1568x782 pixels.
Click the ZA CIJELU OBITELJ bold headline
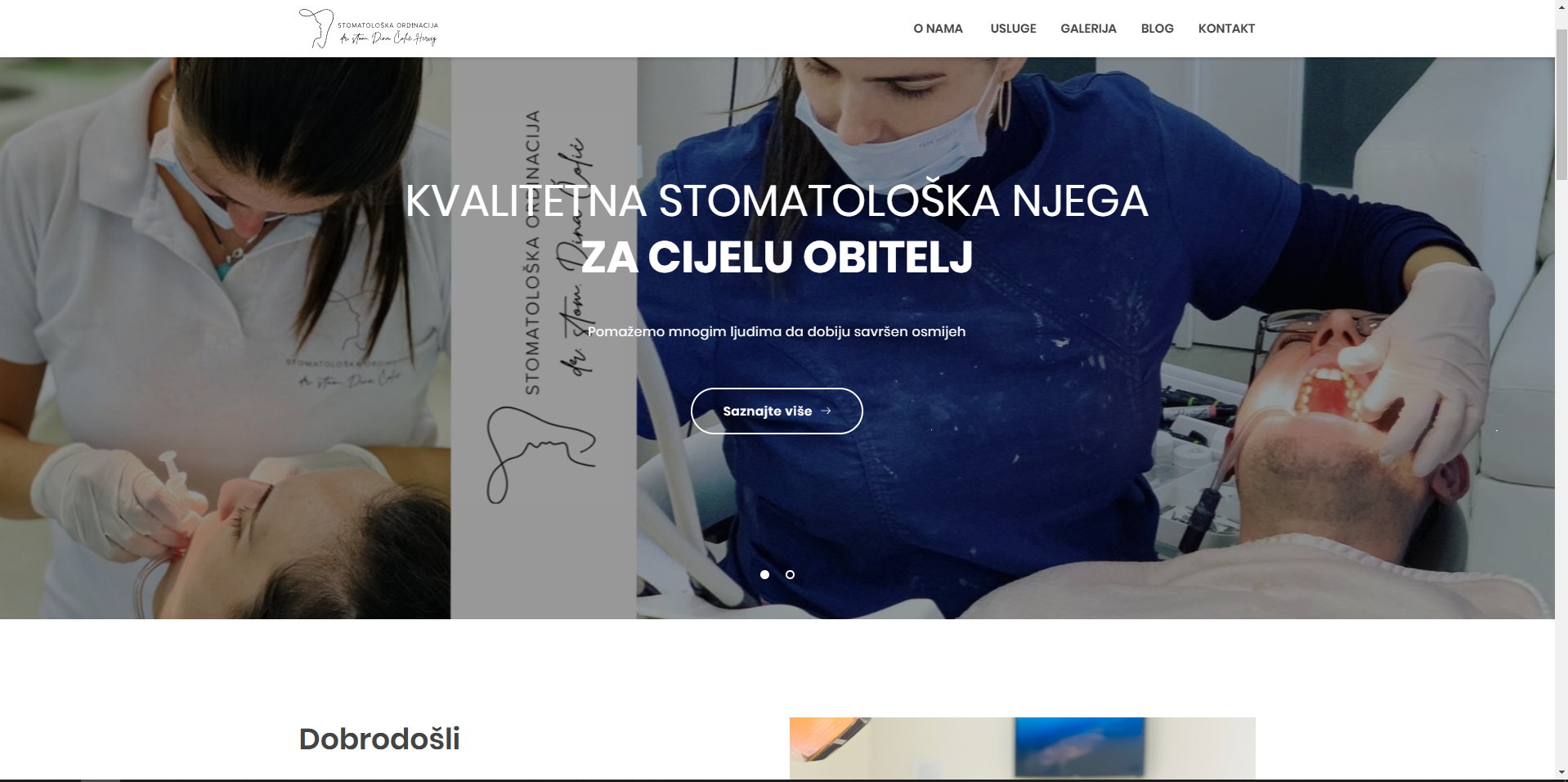pyautogui.click(x=777, y=257)
